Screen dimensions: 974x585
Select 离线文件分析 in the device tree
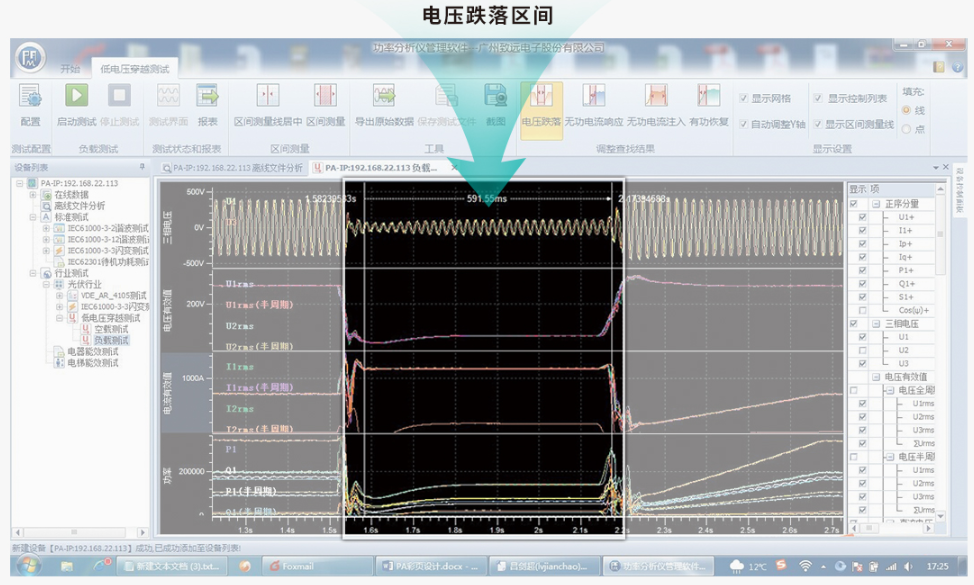(80, 206)
